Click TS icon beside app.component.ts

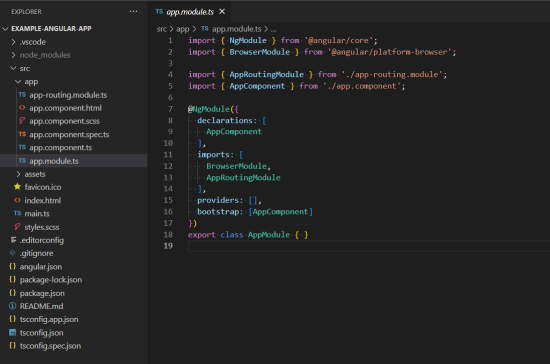pos(22,147)
